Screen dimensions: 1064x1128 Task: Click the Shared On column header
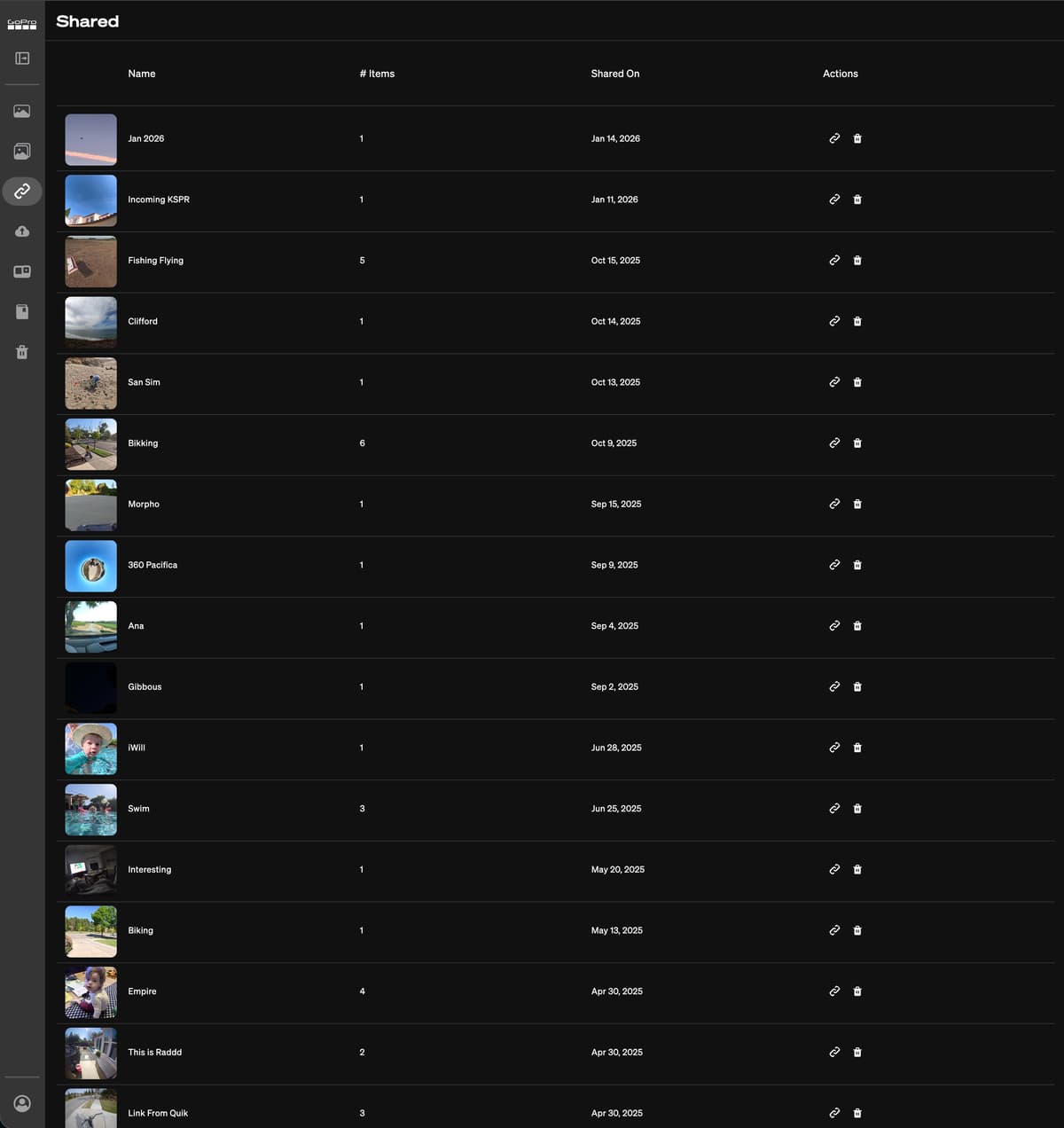615,74
